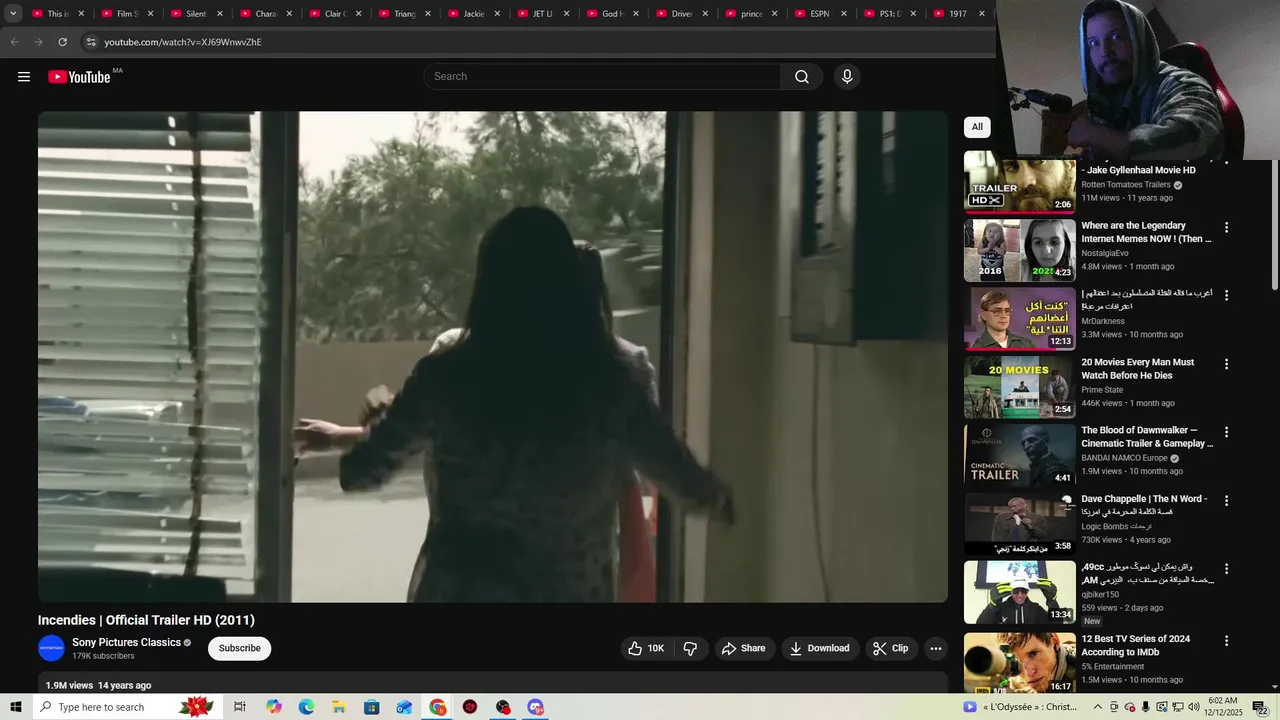This screenshot has width=1280, height=720.
Task: Click the Clip button
Action: click(x=890, y=648)
